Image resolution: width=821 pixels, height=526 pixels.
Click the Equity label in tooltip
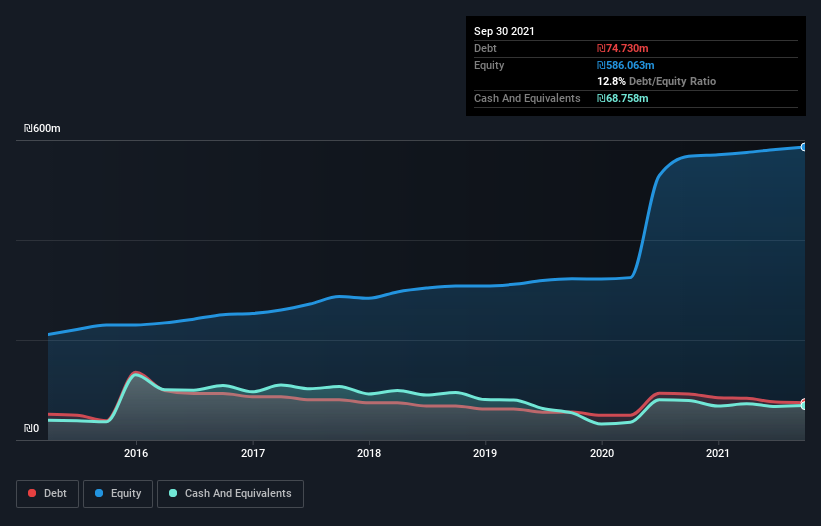(x=489, y=65)
